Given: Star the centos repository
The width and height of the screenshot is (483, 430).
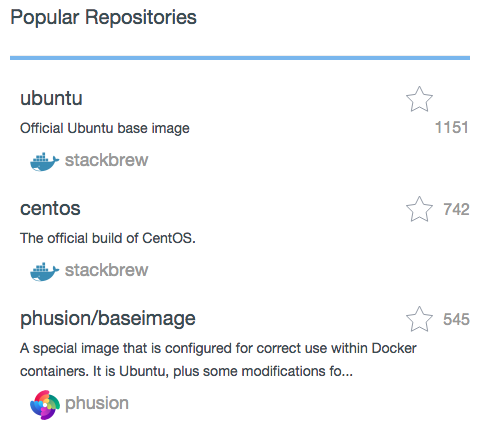Looking at the screenshot, I should [x=419, y=209].
